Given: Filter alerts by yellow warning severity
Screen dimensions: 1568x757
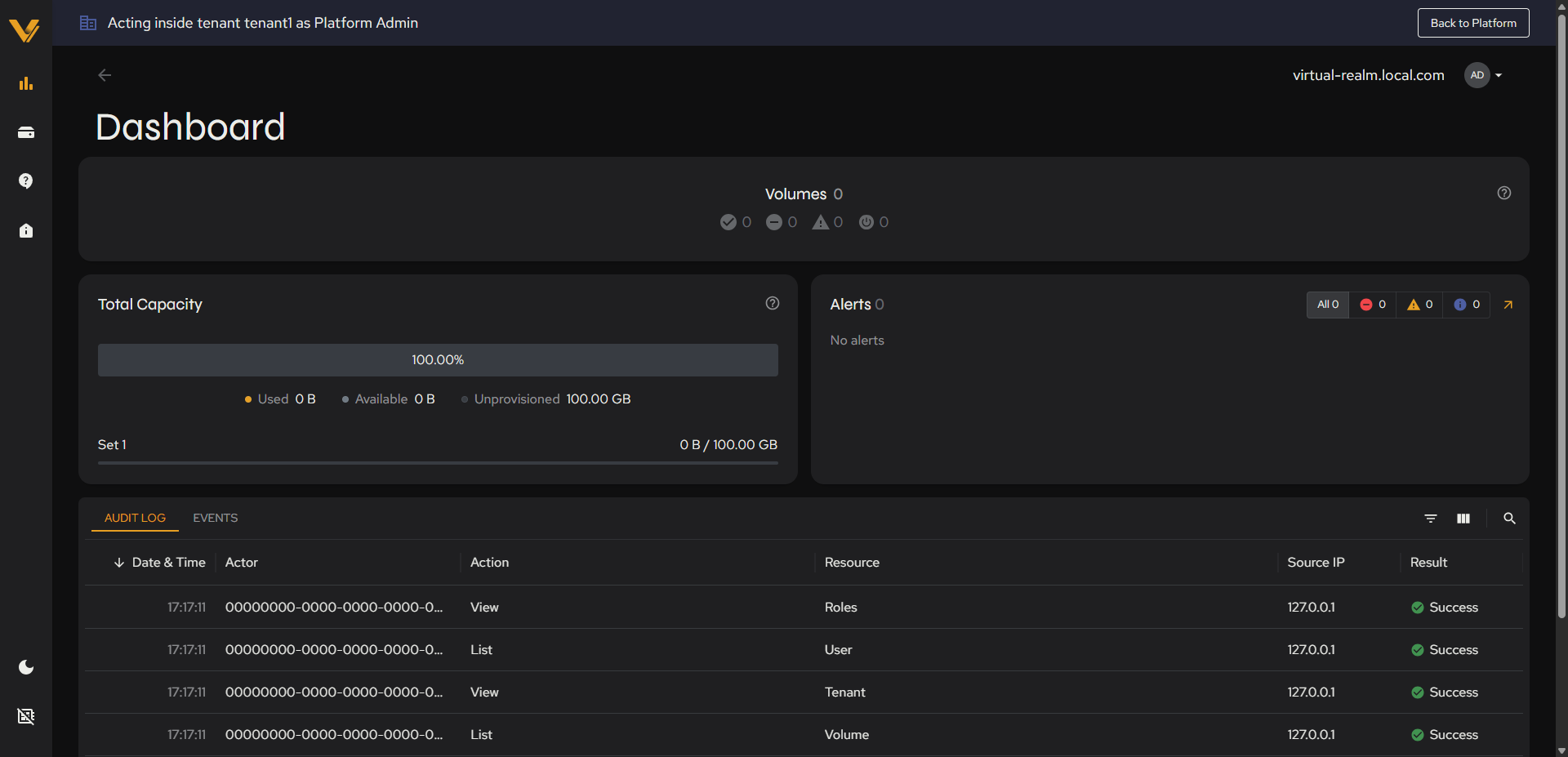Looking at the screenshot, I should point(1420,305).
